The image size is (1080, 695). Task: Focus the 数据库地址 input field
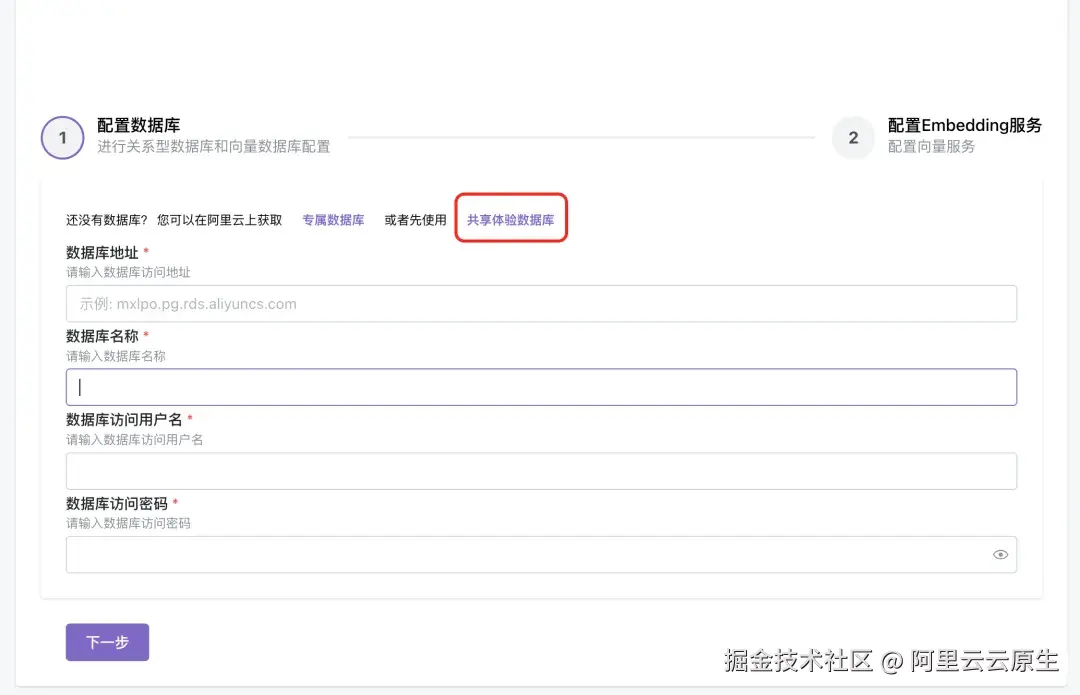click(x=541, y=304)
